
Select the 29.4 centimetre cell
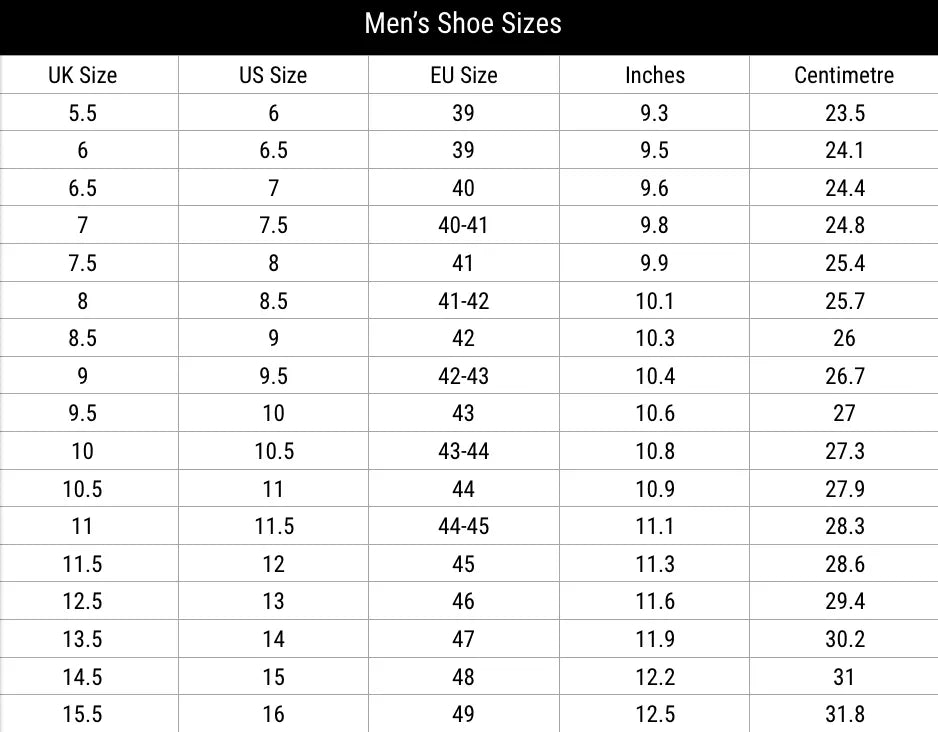pyautogui.click(x=844, y=601)
